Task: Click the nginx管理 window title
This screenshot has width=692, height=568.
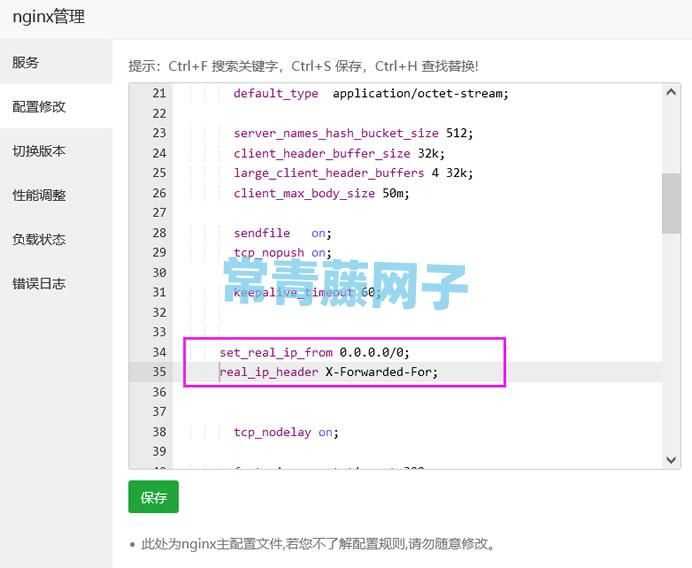Action: 49,17
